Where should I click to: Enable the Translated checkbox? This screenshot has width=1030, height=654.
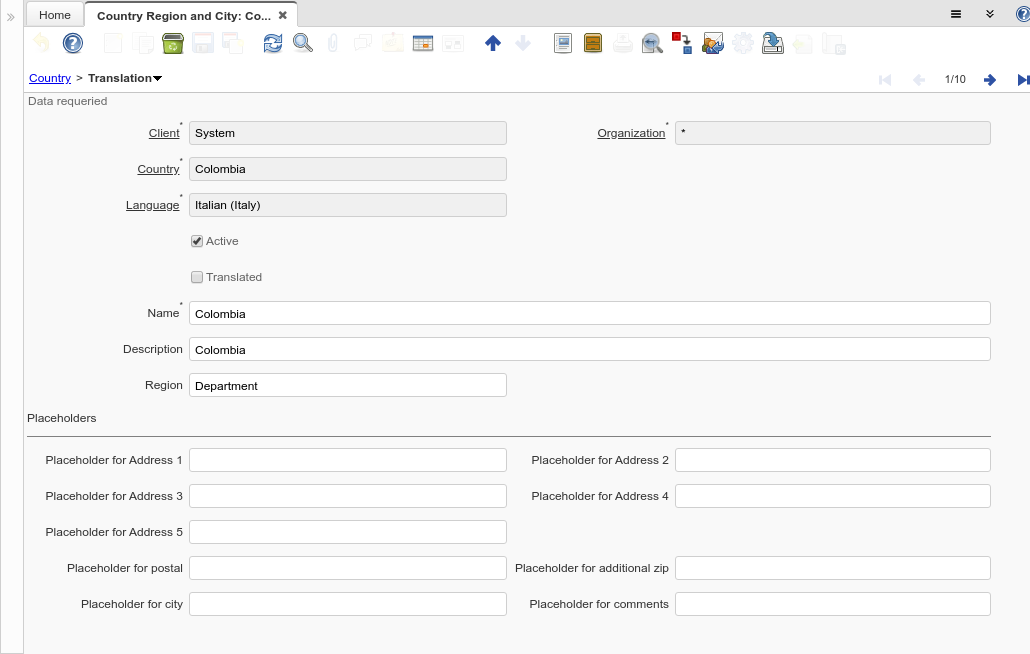(197, 277)
